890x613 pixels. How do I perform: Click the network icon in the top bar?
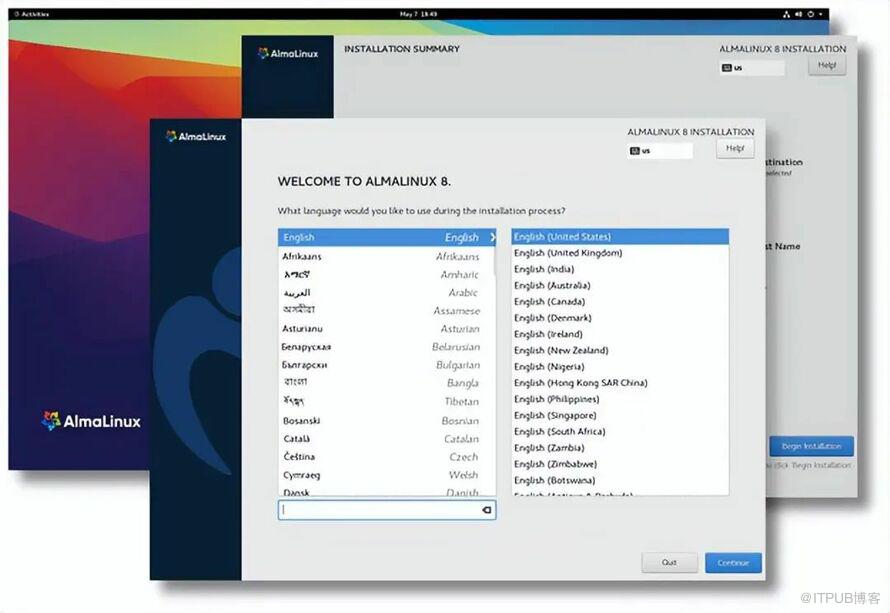tap(786, 14)
